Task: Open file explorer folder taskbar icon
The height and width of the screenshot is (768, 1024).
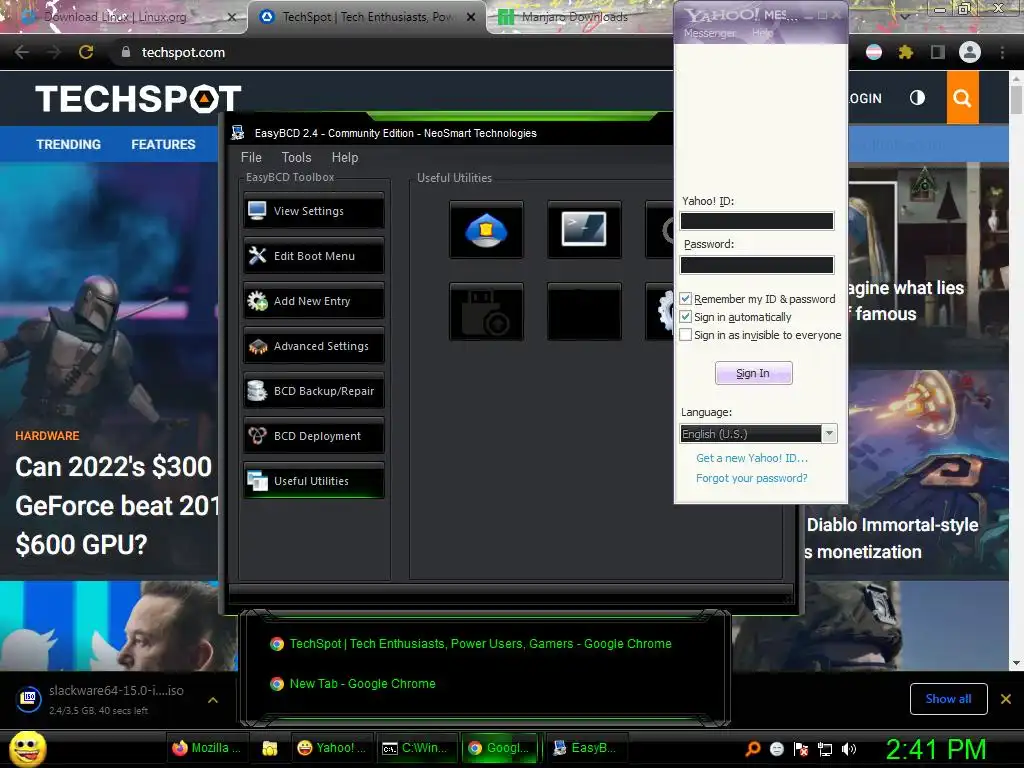Action: point(269,748)
